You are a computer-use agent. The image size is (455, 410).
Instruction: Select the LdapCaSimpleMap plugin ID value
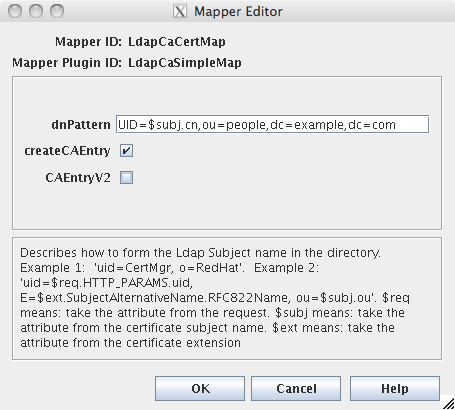coord(185,63)
